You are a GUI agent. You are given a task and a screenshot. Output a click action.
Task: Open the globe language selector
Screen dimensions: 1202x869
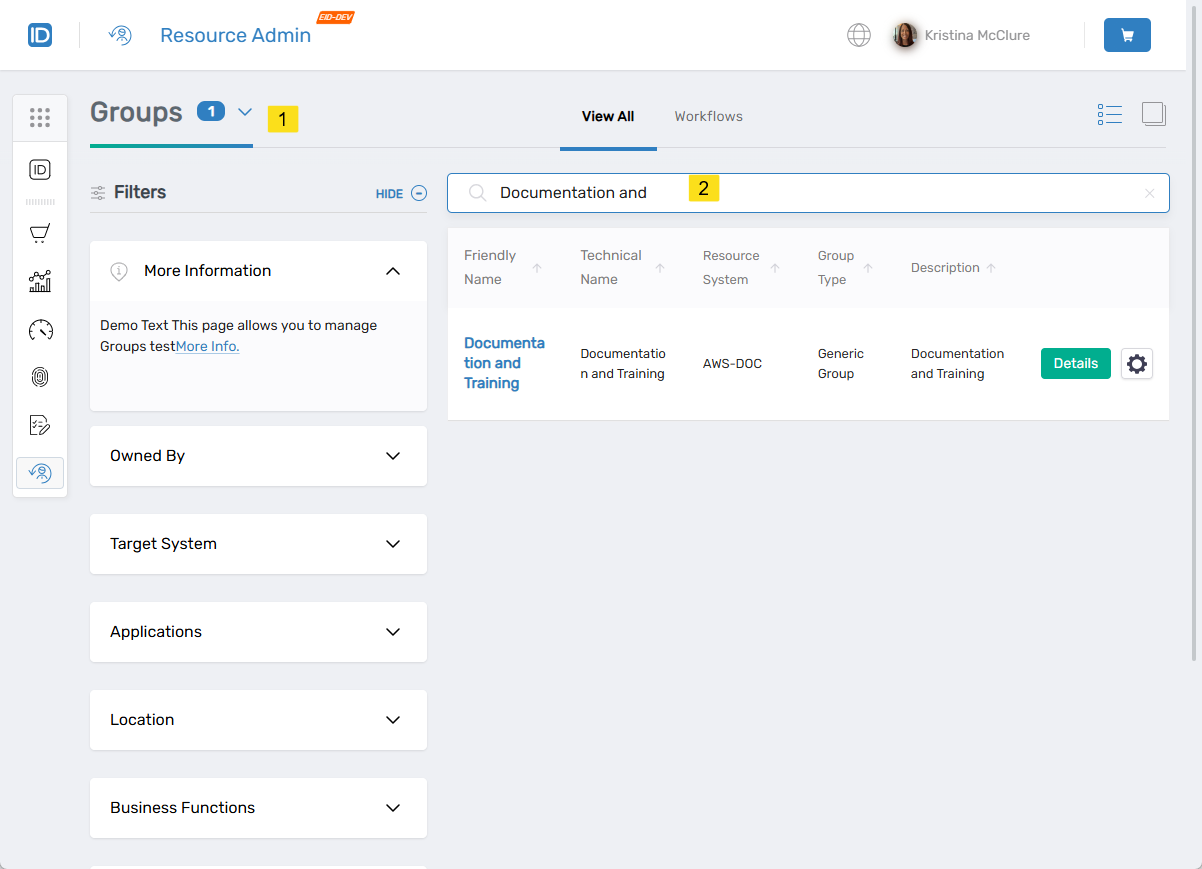point(858,35)
